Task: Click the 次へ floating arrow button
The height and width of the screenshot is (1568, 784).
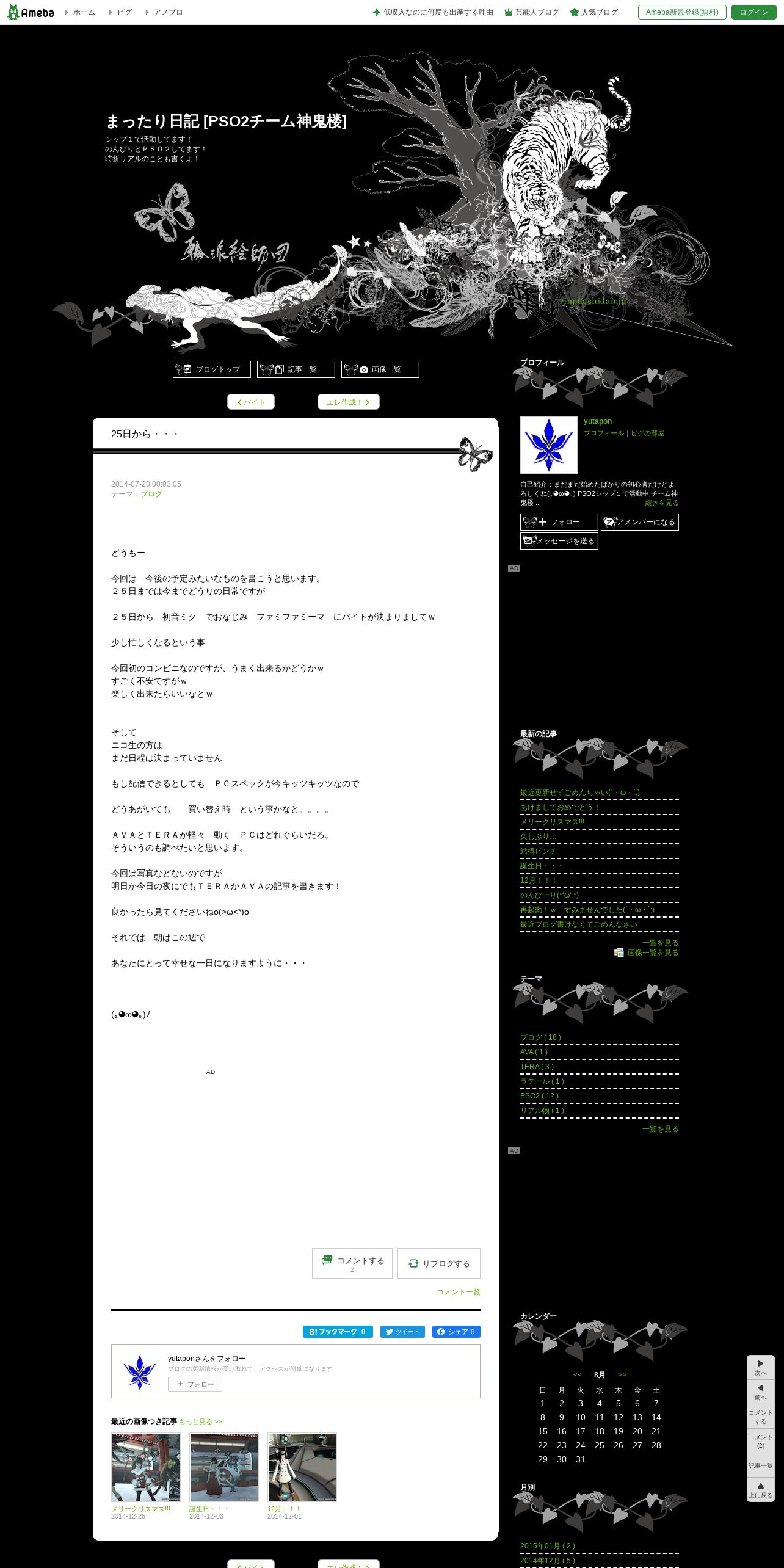Action: tap(760, 1368)
